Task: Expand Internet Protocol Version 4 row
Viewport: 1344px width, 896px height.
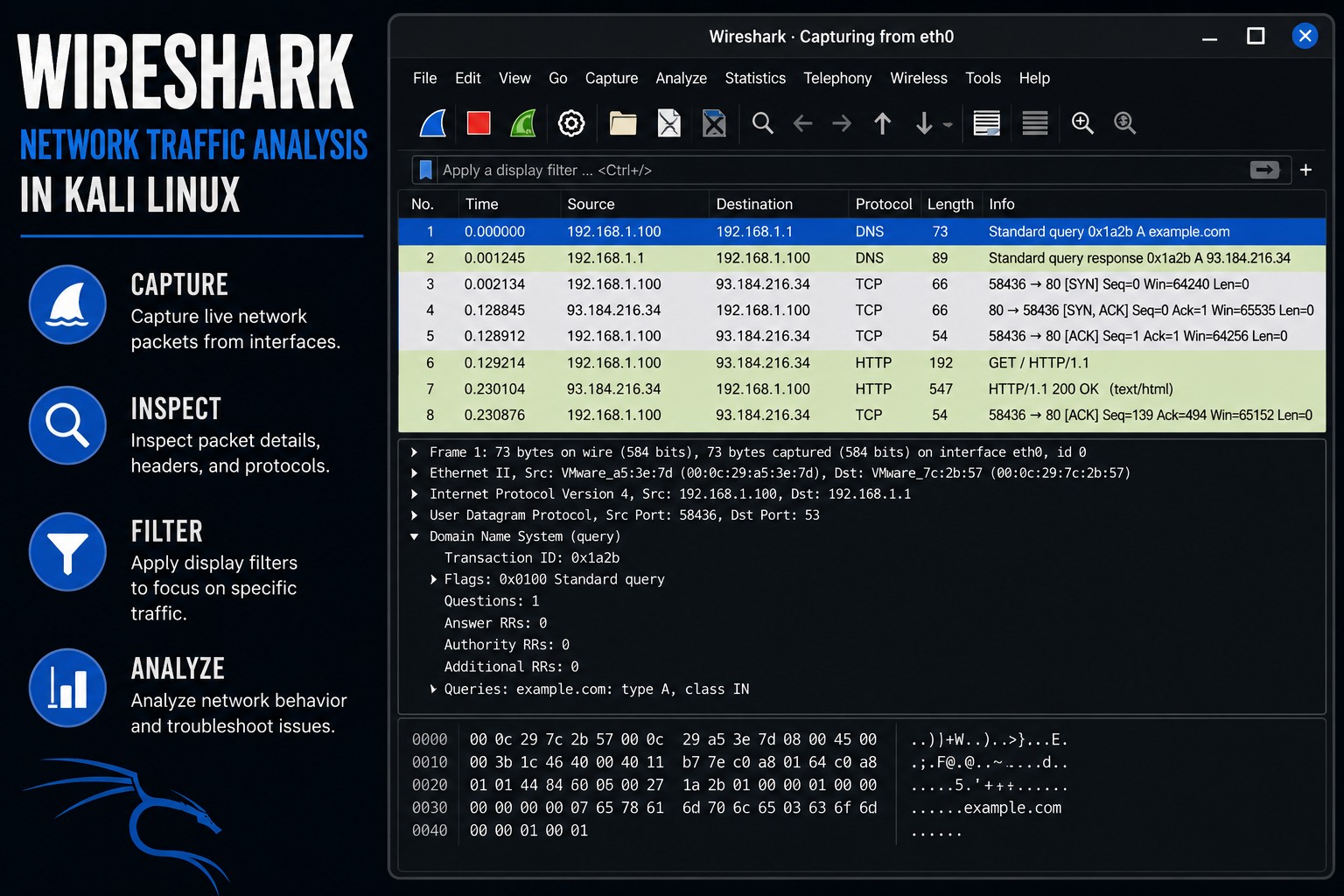Action: (414, 494)
